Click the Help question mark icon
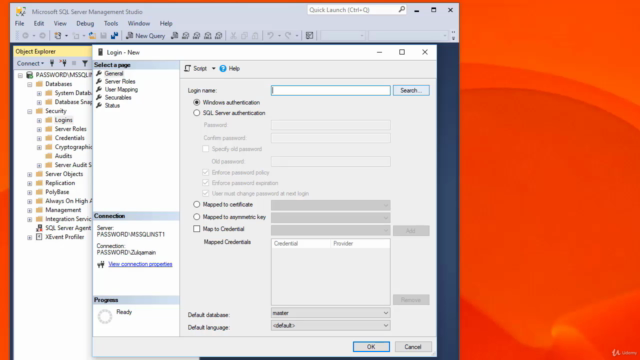 [x=223, y=68]
